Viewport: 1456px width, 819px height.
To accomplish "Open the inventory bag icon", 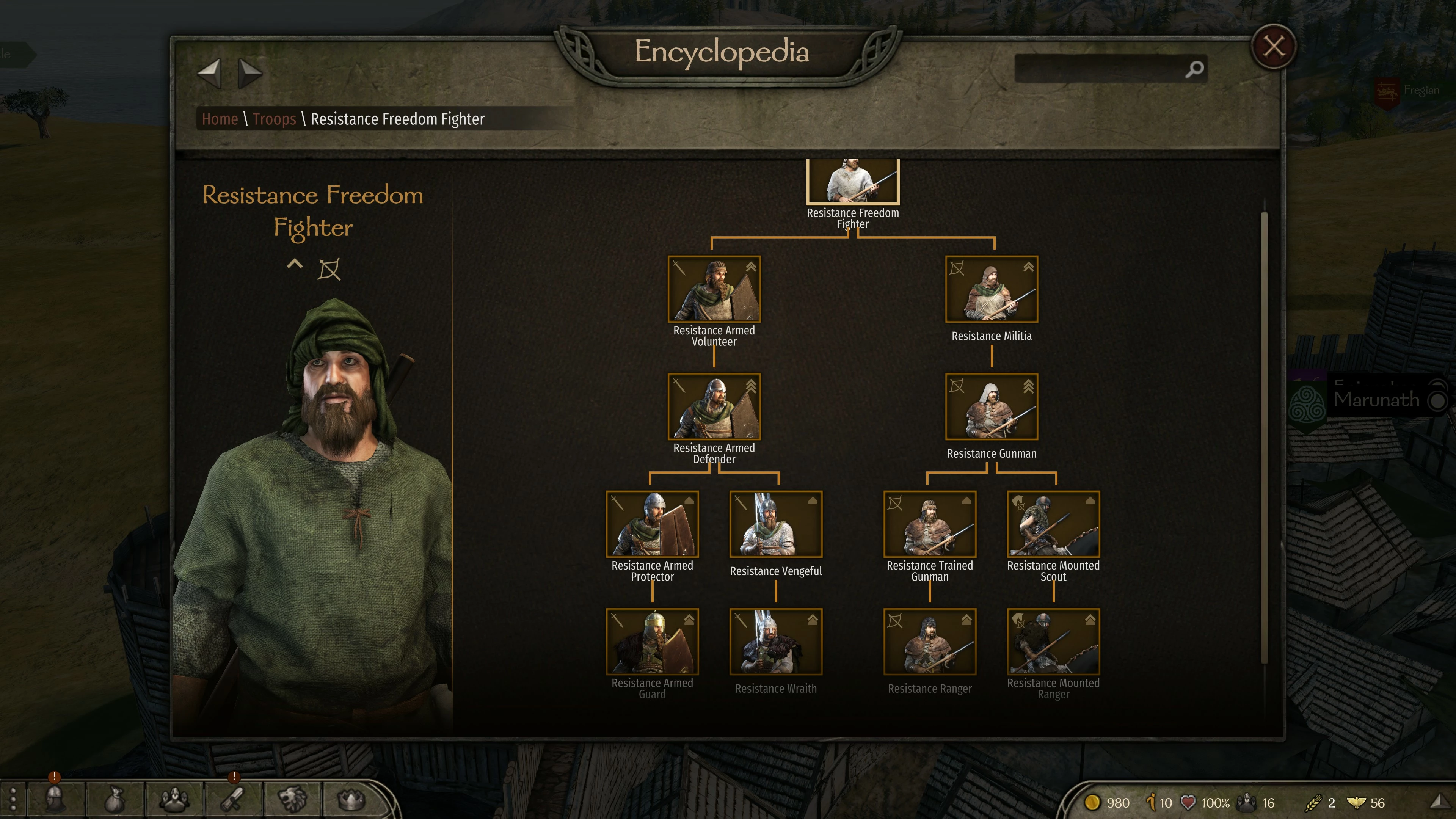I will [x=115, y=799].
